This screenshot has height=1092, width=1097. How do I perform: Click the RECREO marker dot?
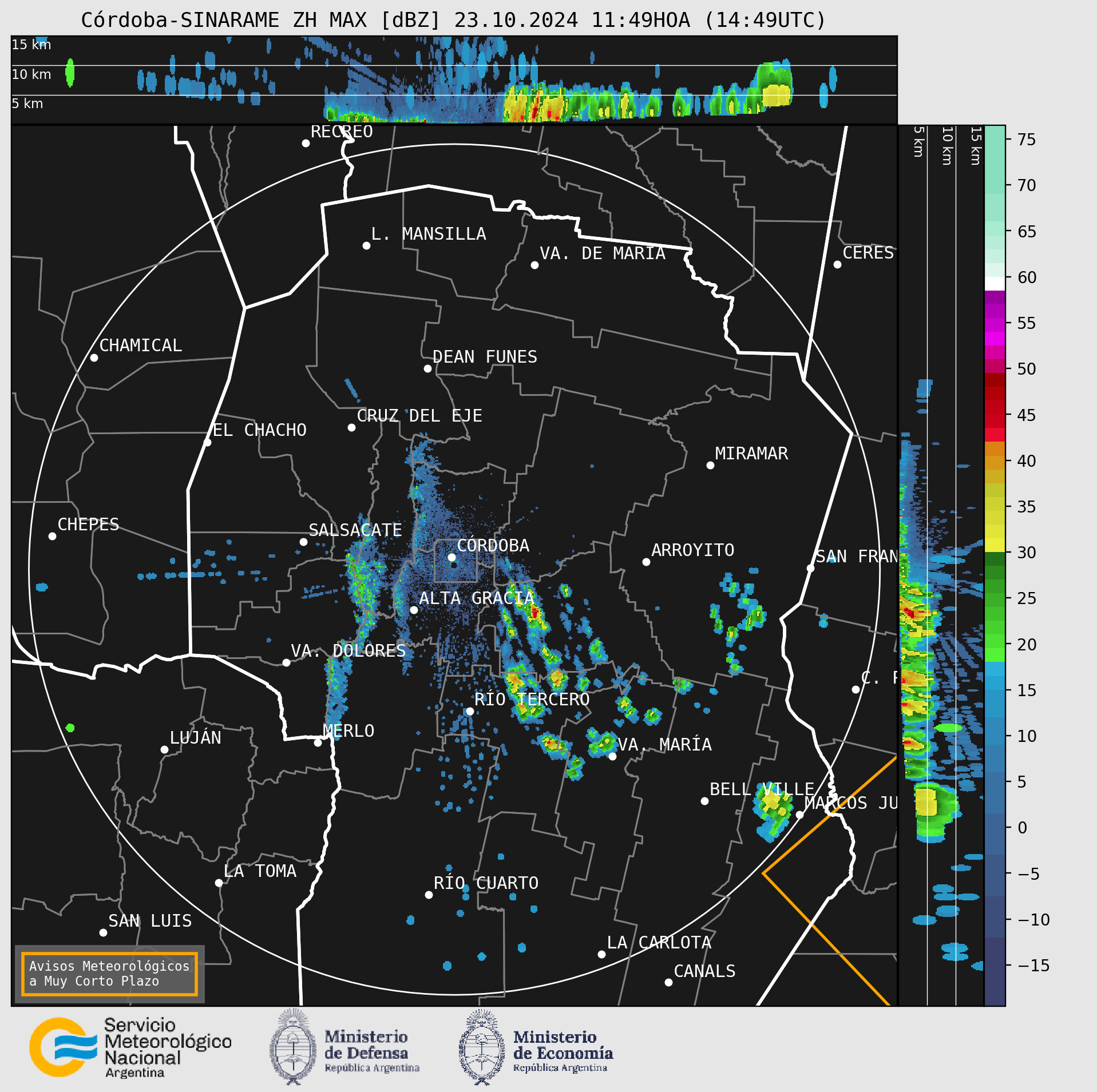[306, 143]
